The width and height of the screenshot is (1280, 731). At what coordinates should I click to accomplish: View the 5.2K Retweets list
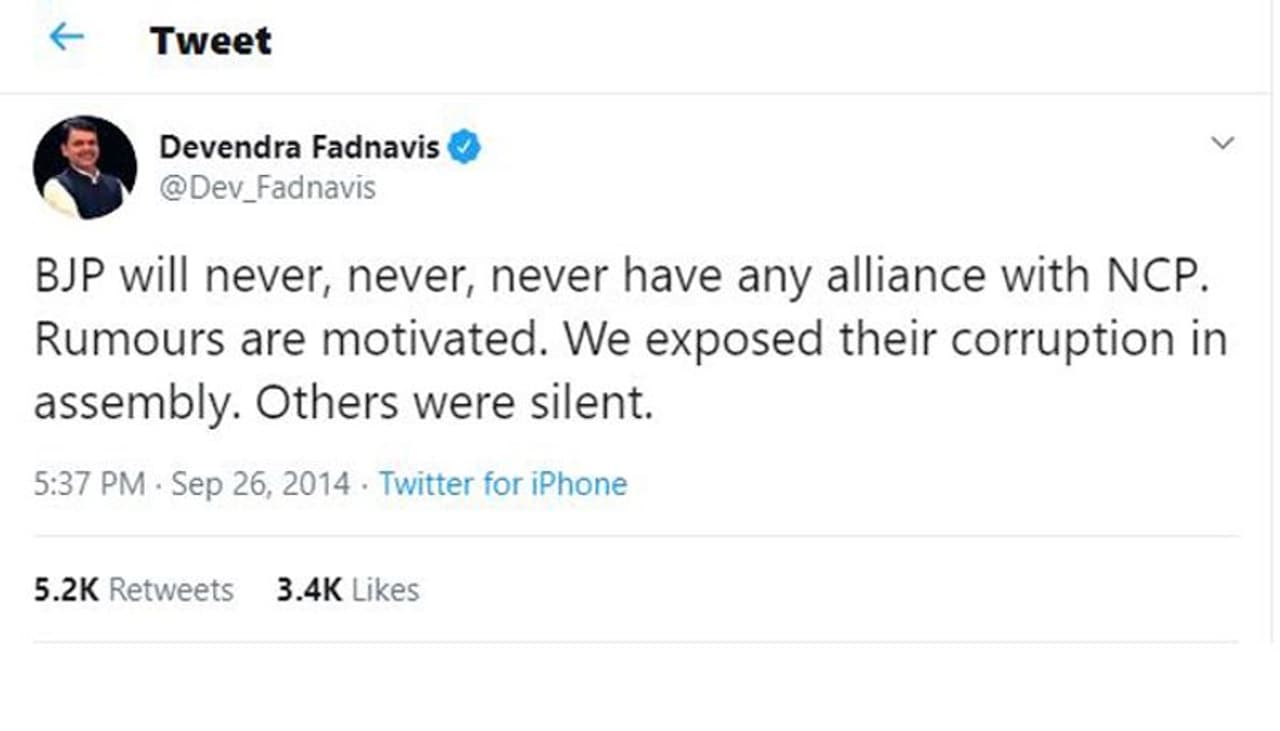[133, 590]
